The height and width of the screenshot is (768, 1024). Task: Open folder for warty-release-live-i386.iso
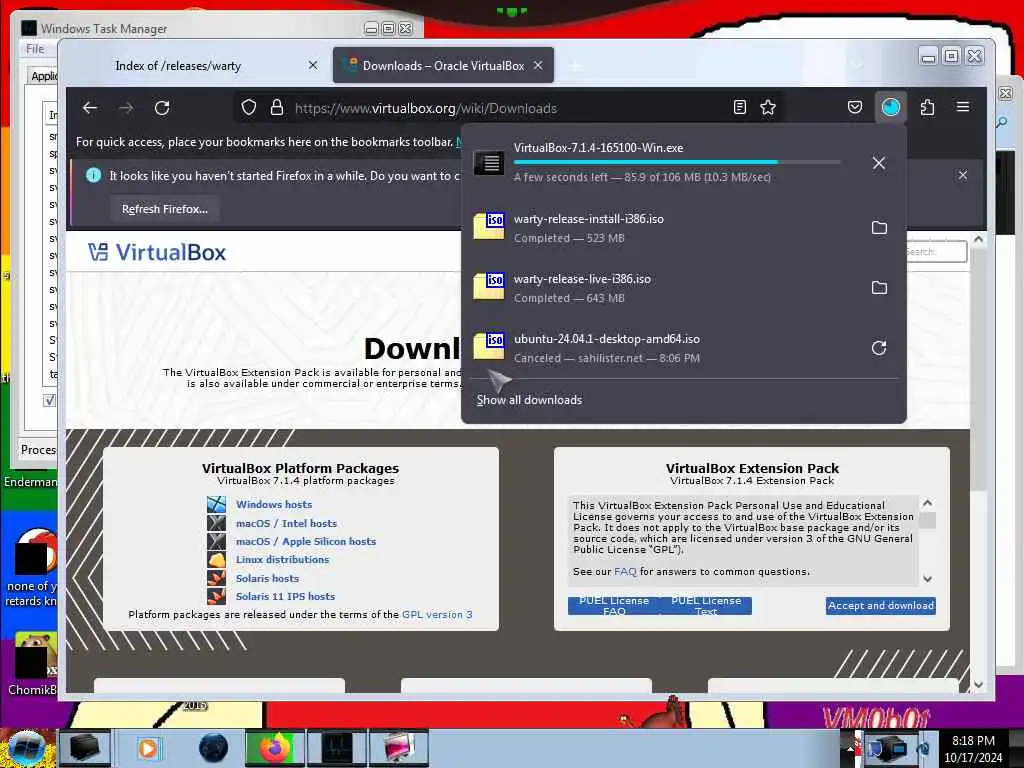point(880,287)
